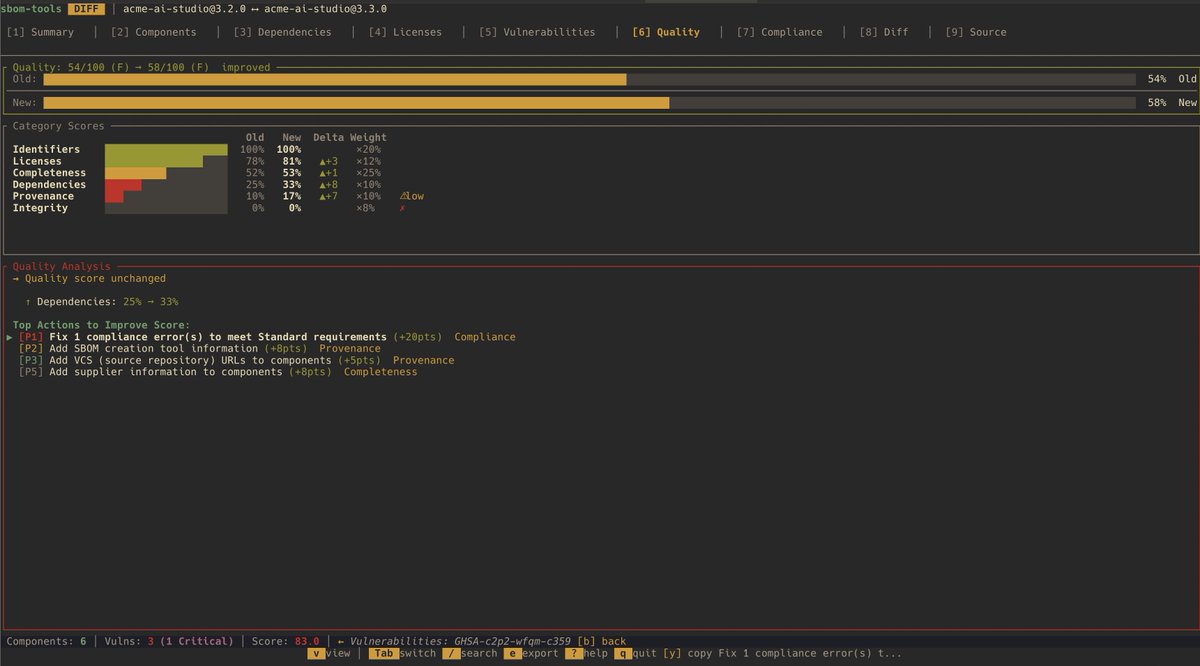Click the Identifiers category bar

[166, 149]
